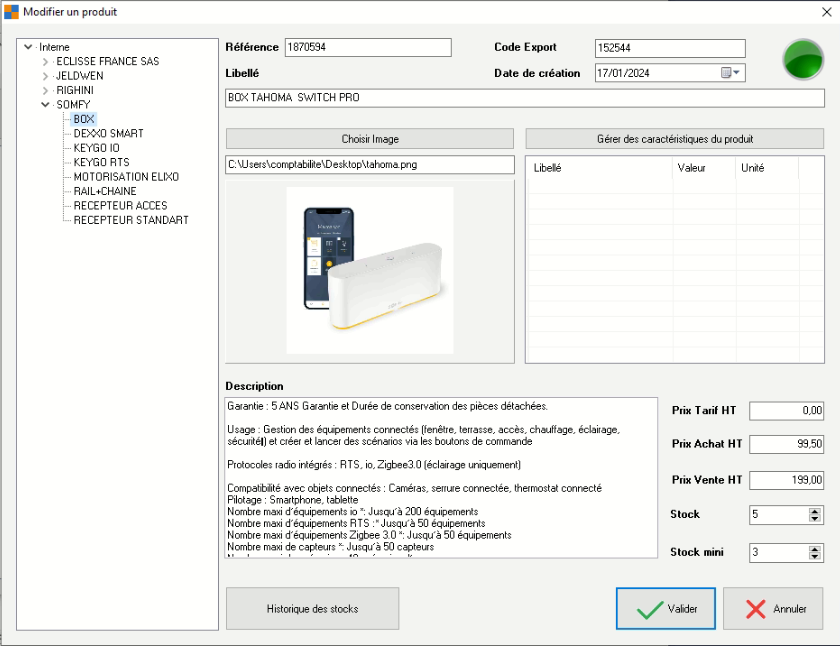Sort by Unité column header
The width and height of the screenshot is (840, 646).
[x=767, y=168]
